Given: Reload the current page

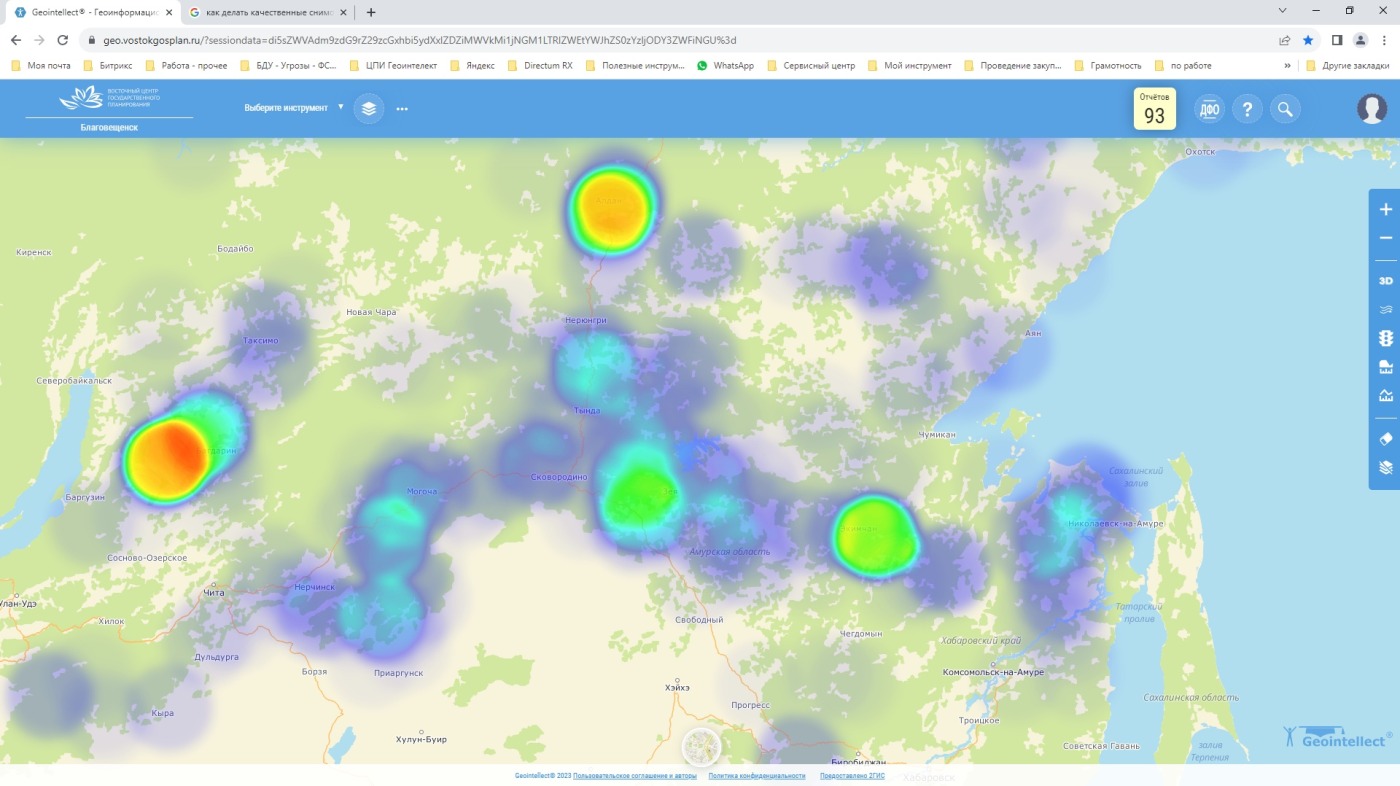Looking at the screenshot, I should 63,40.
